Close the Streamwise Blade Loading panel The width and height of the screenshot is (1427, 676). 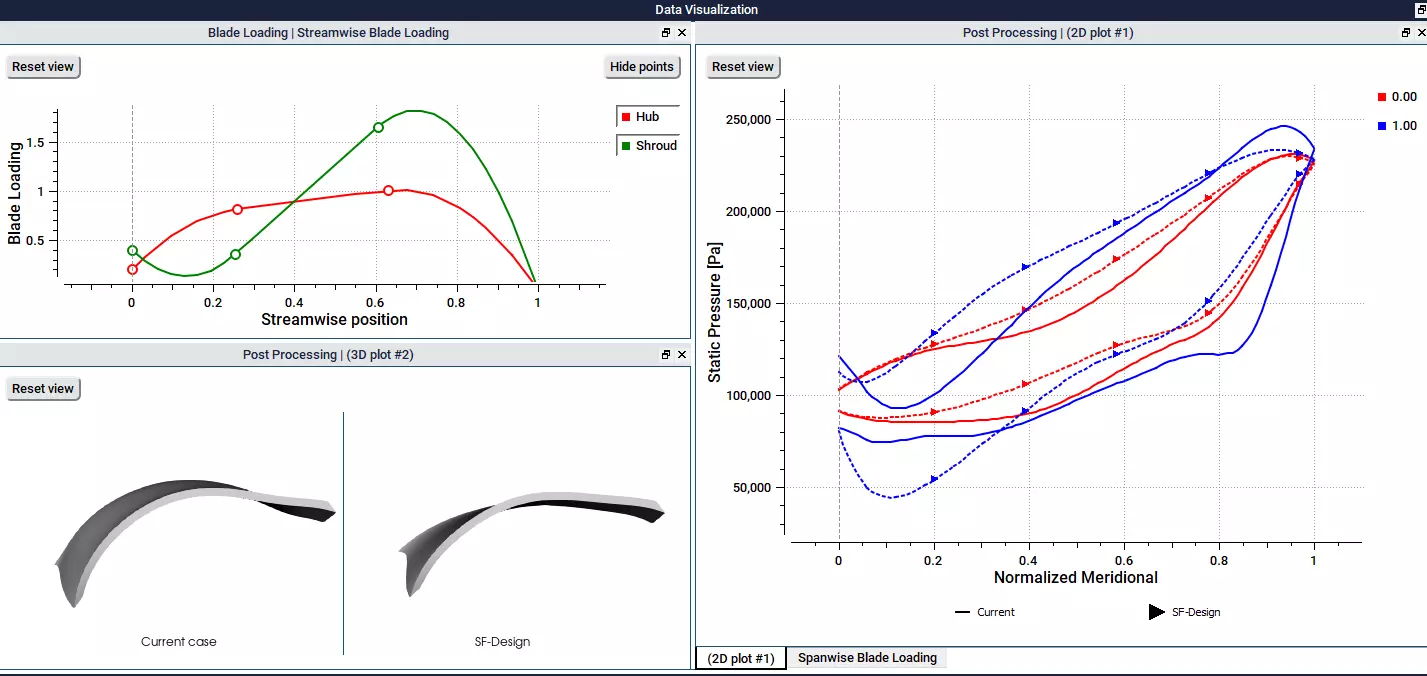682,33
